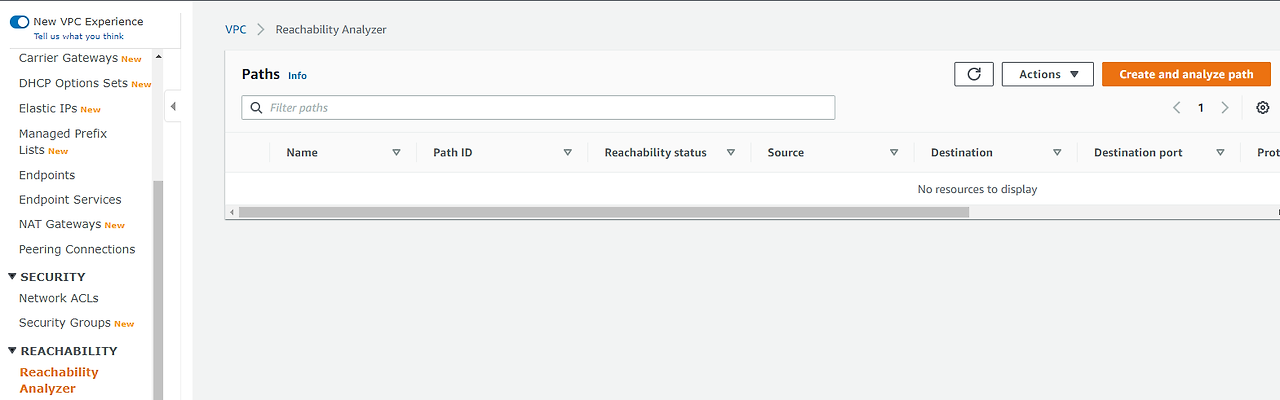This screenshot has width=1280, height=400.
Task: Sort by Name column arrow
Action: point(396,153)
